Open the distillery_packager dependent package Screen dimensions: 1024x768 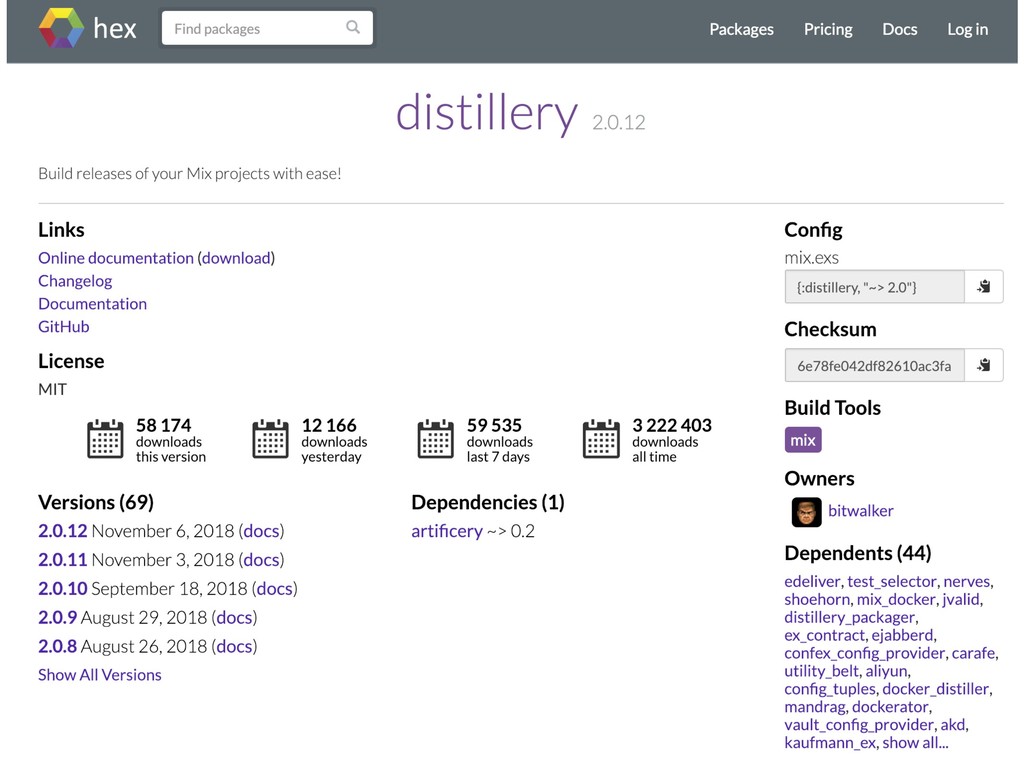(850, 617)
